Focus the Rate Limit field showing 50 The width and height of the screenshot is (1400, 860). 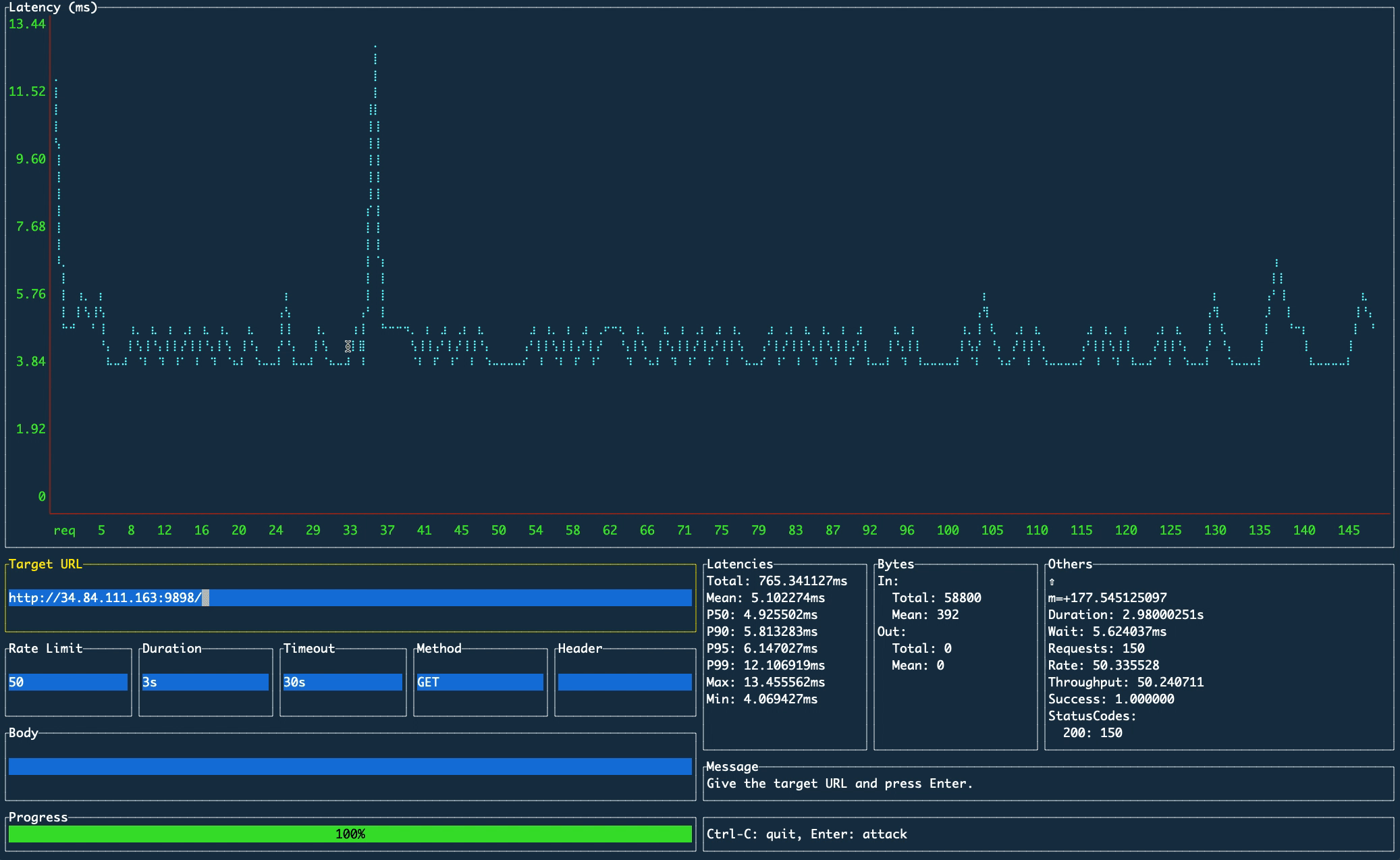pos(68,682)
